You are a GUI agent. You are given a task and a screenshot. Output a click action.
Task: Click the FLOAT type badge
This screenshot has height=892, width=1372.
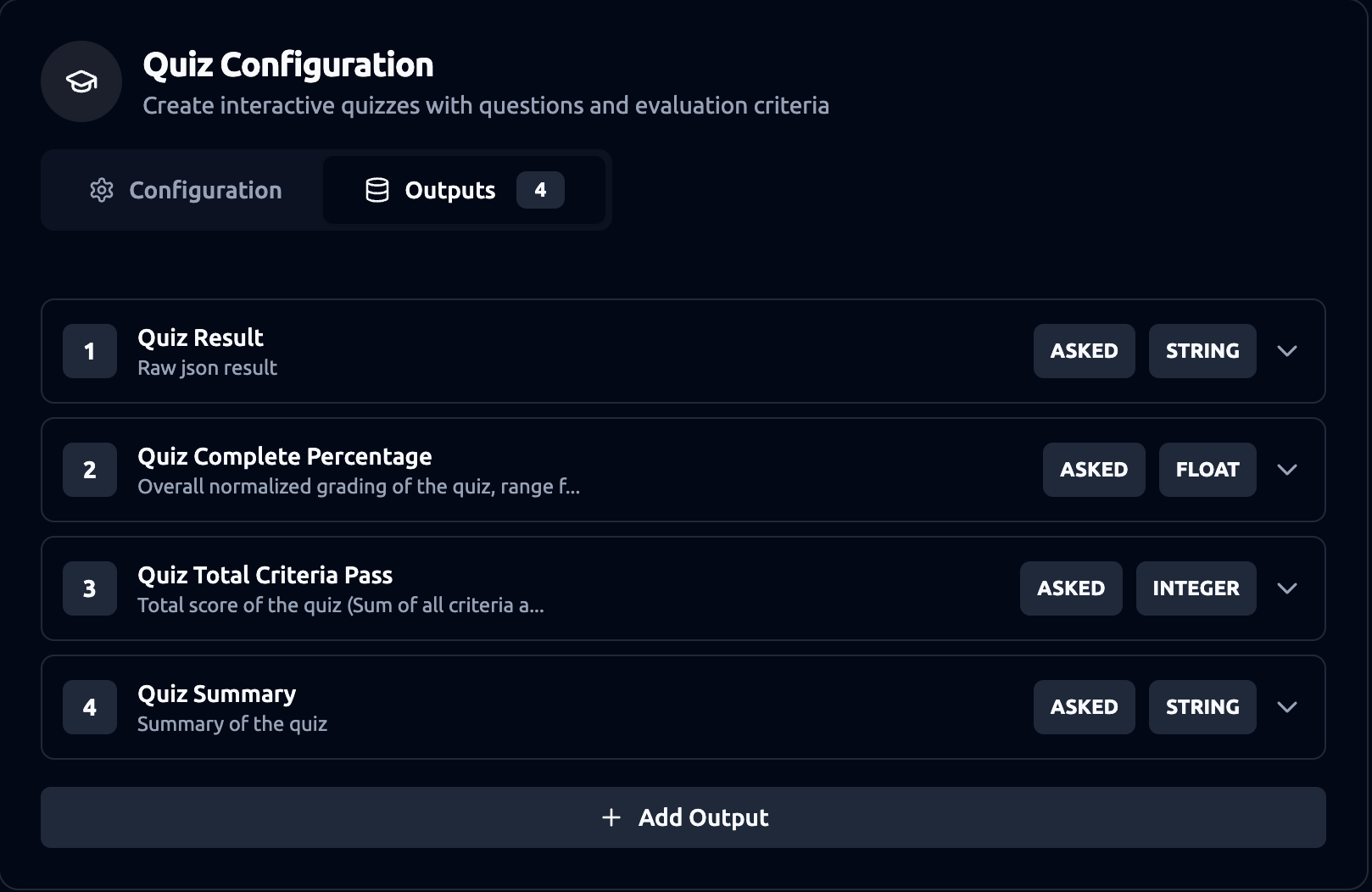1207,470
